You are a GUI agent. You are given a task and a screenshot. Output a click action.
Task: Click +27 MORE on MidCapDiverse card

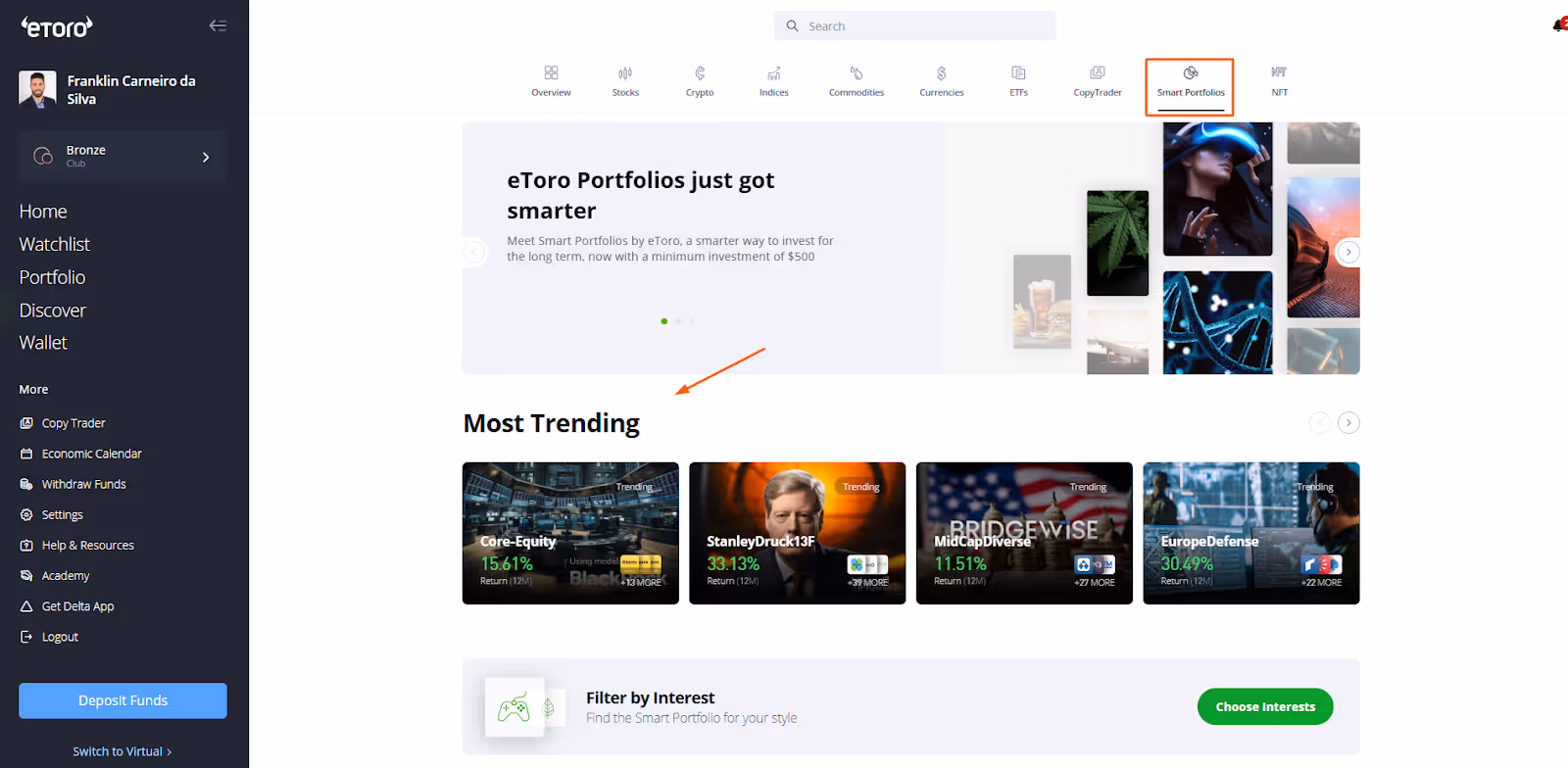point(1095,582)
